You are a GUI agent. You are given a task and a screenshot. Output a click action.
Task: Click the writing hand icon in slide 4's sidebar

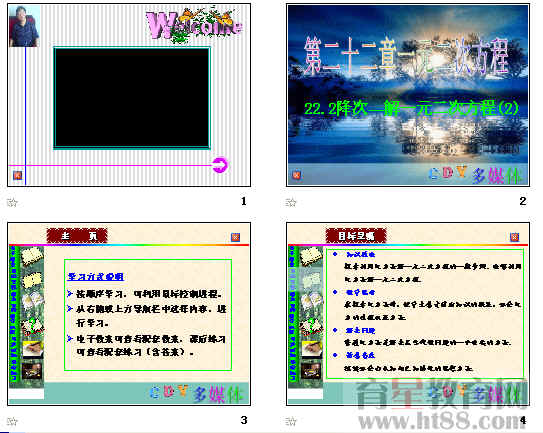click(312, 350)
